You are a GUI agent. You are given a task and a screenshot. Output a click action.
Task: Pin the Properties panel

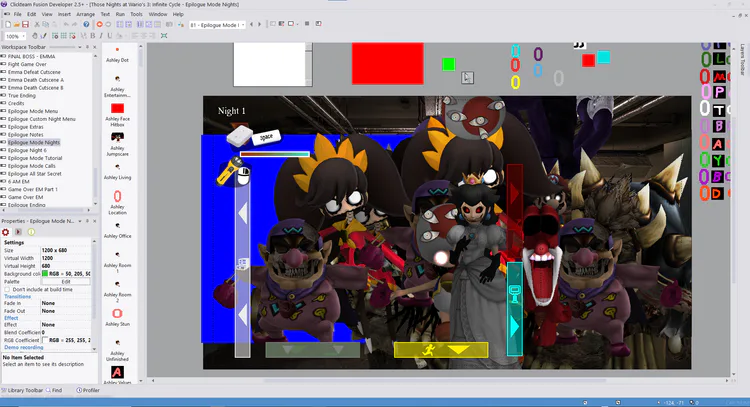(87, 221)
